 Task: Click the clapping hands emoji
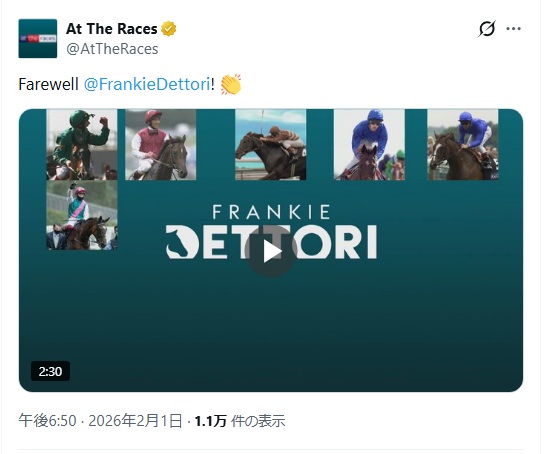tap(231, 84)
